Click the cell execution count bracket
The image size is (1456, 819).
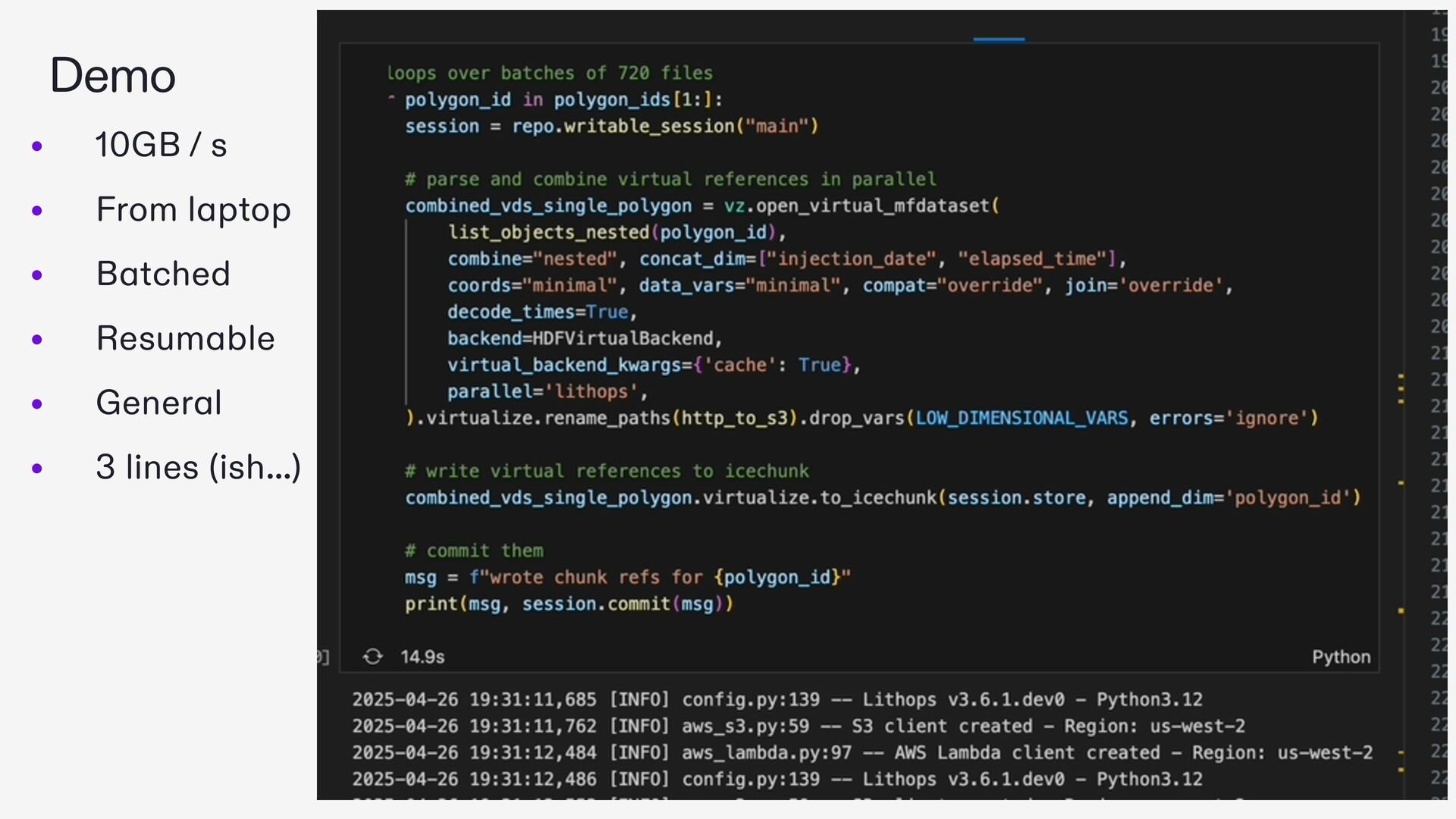(323, 657)
